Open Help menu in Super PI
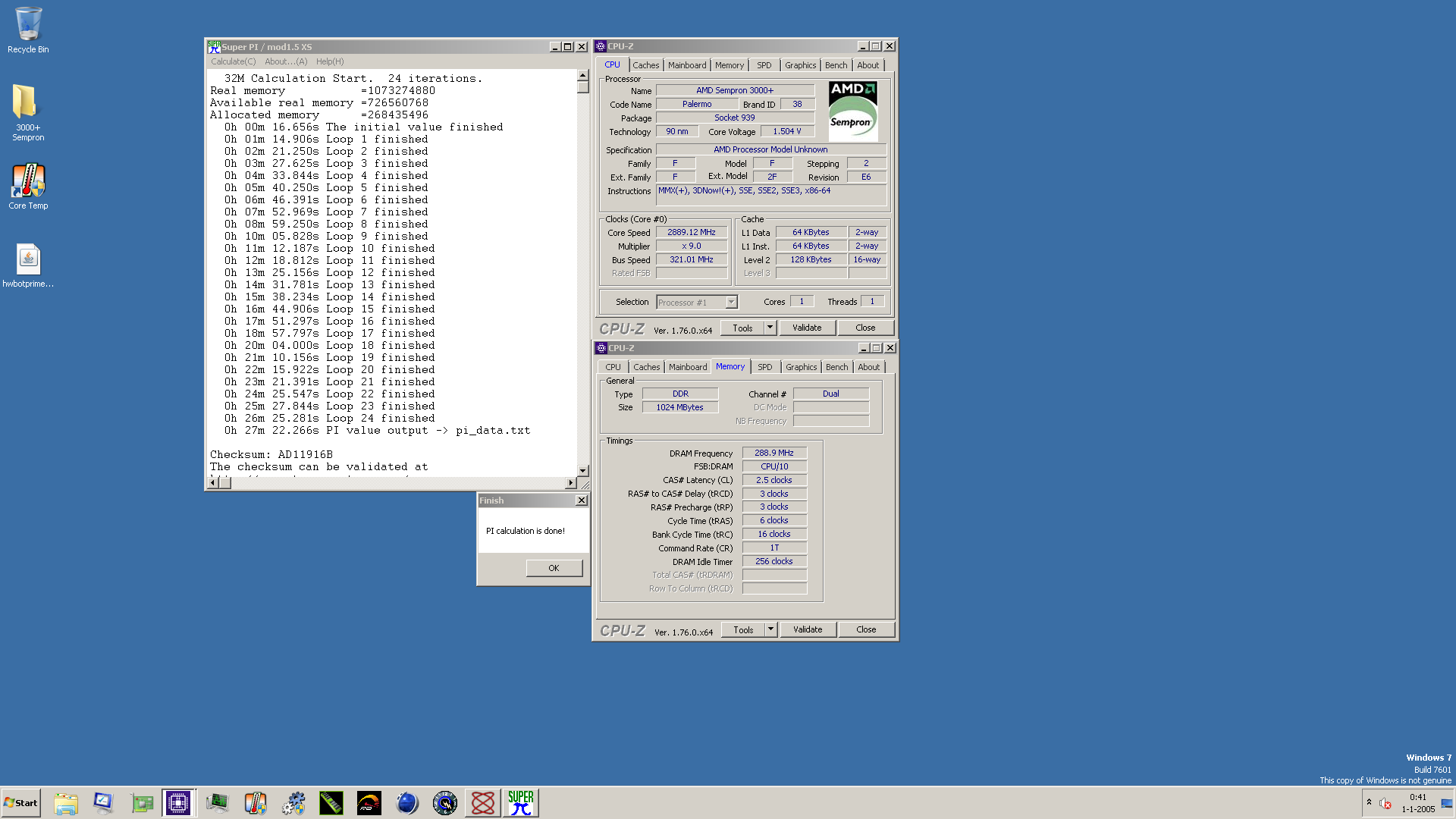This screenshot has height=819, width=1456. 330,61
